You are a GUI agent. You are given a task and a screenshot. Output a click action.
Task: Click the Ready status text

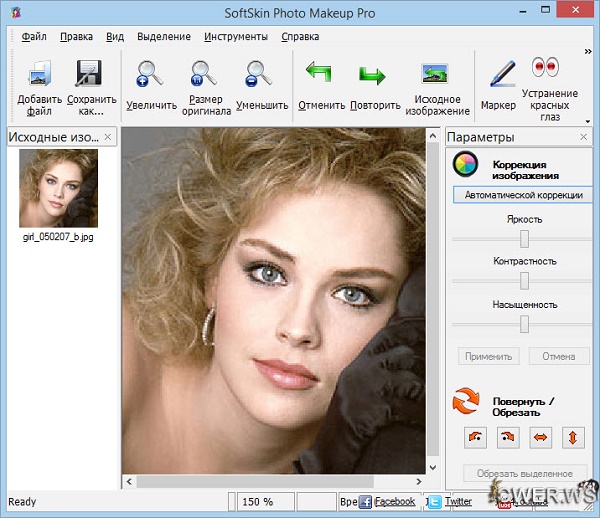click(22, 502)
